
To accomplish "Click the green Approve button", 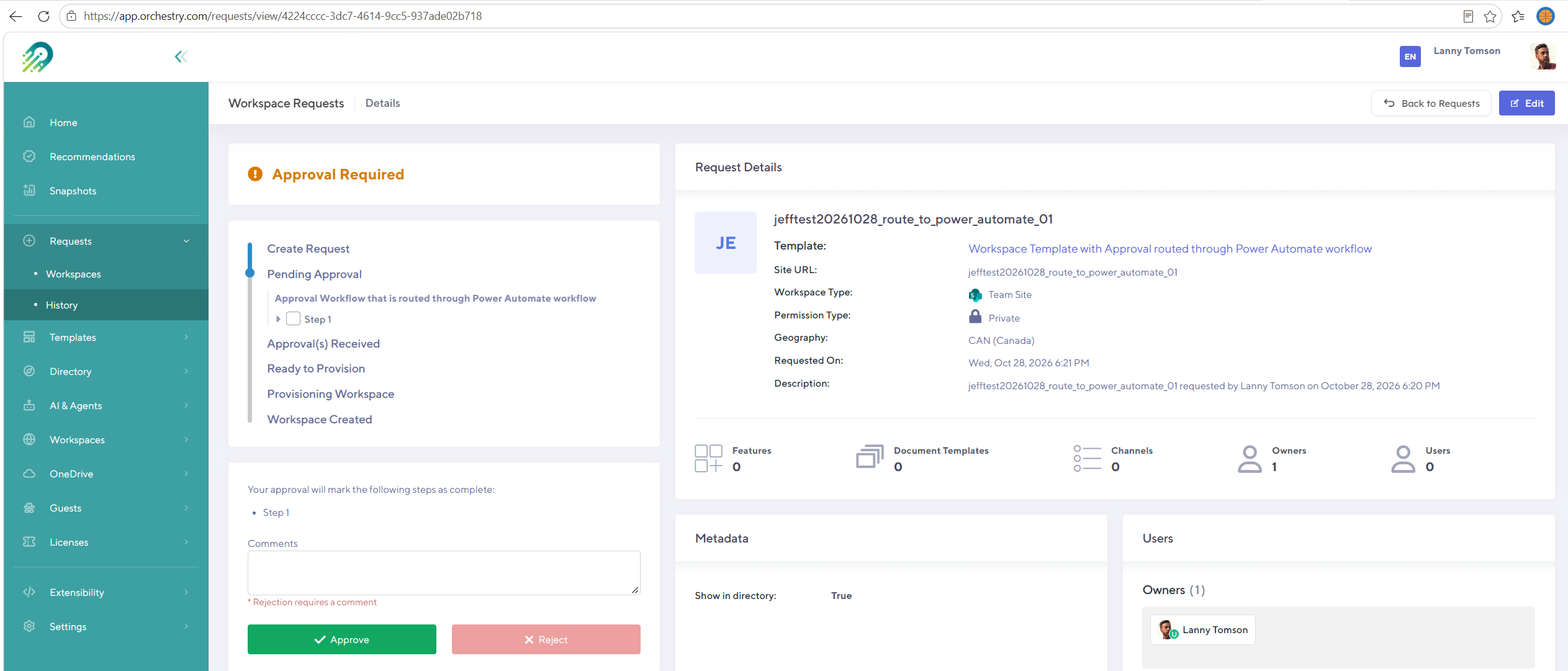I will [x=342, y=639].
